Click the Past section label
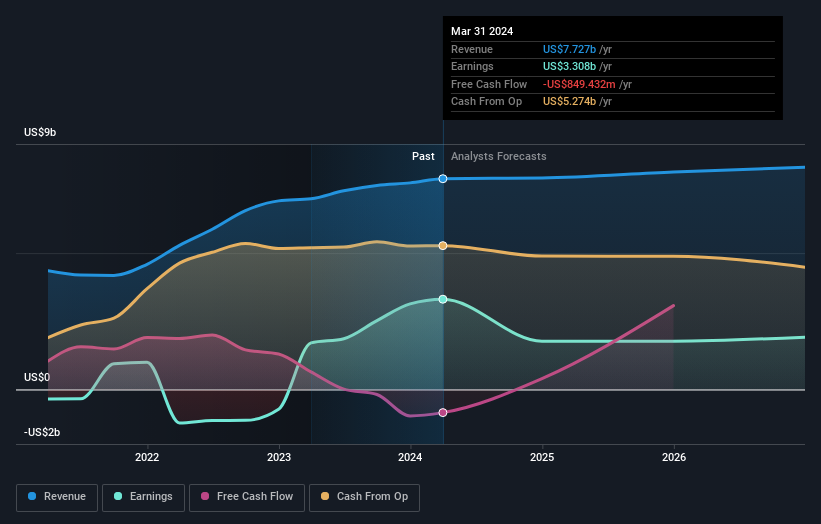 (x=423, y=157)
